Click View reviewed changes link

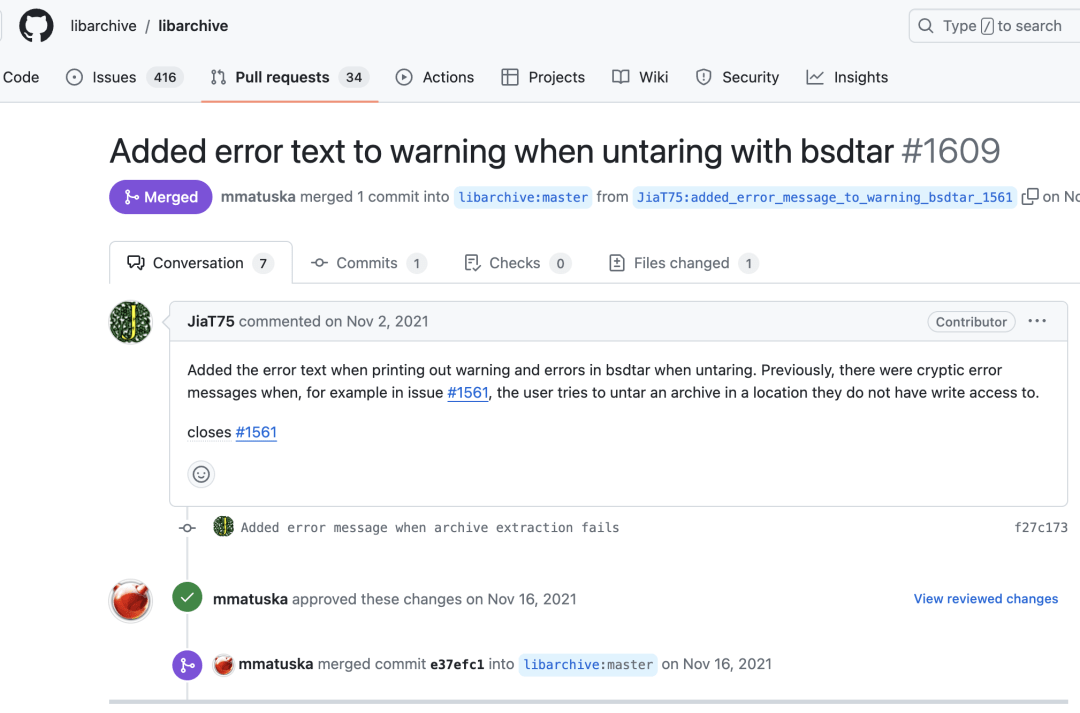click(986, 599)
